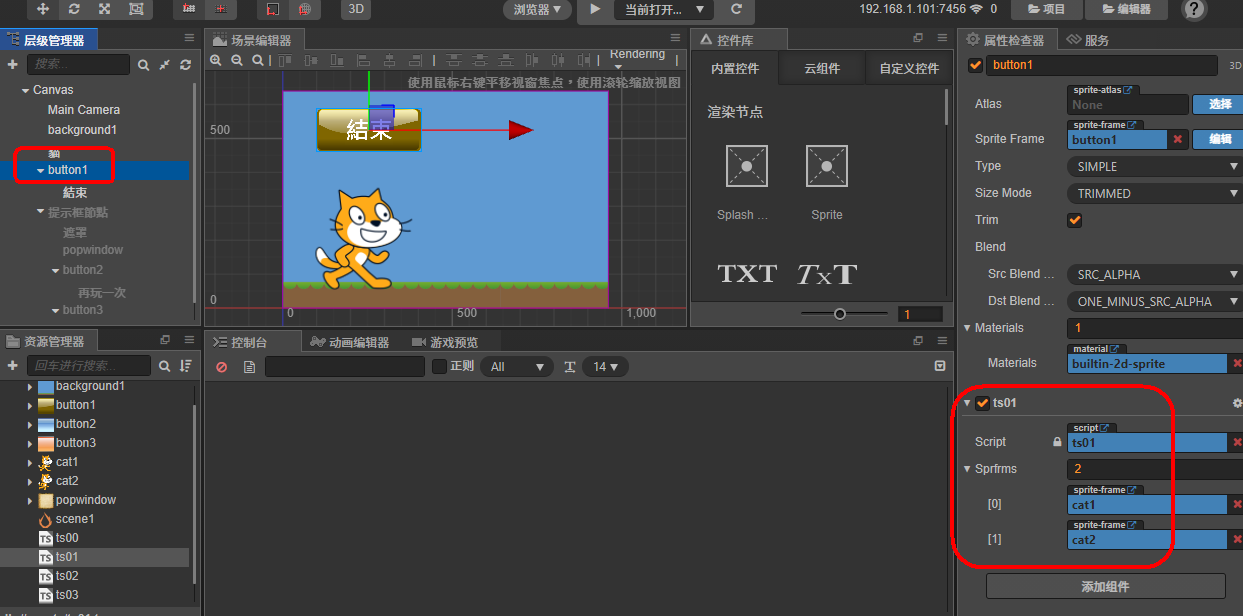The height and width of the screenshot is (616, 1243).
Task: Toggle the 正则 regex checkbox
Action: tap(439, 366)
